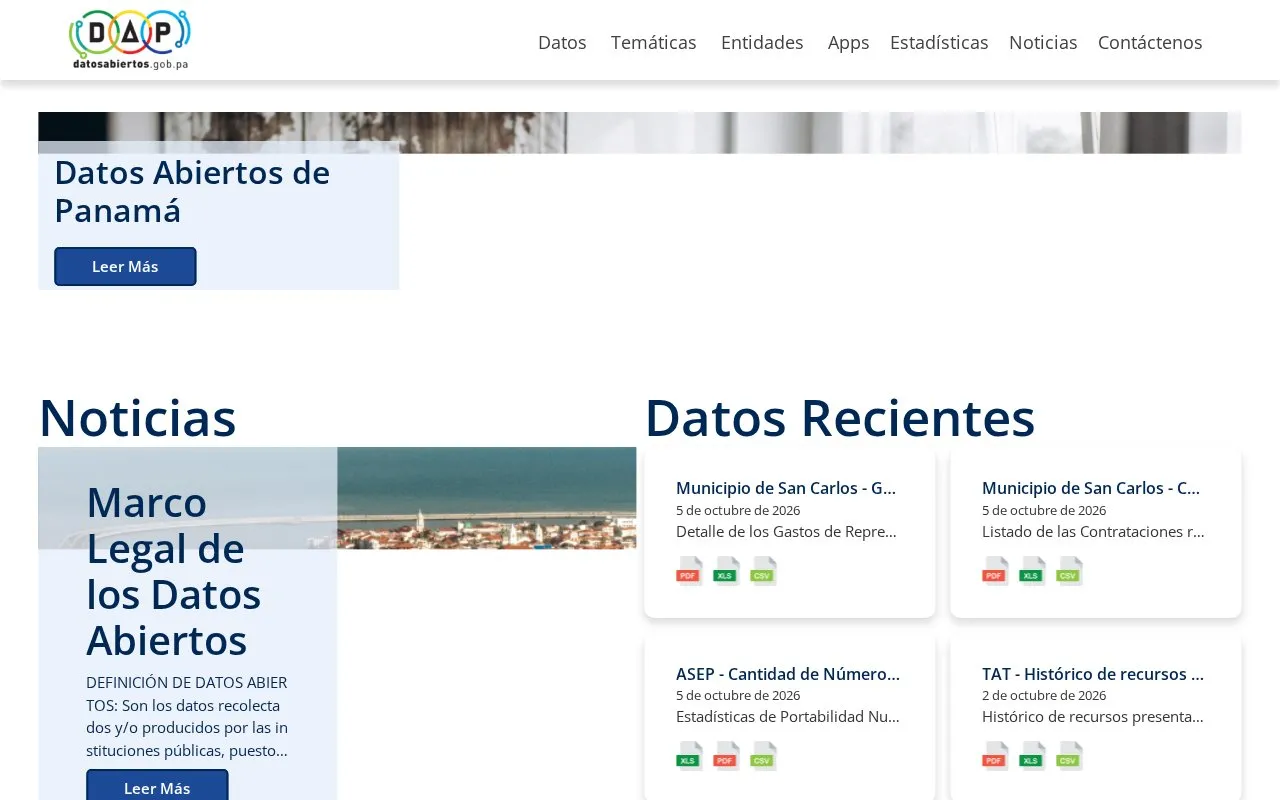Click the text 'Listado de las Contrataciones r...'

pyautogui.click(x=1093, y=532)
